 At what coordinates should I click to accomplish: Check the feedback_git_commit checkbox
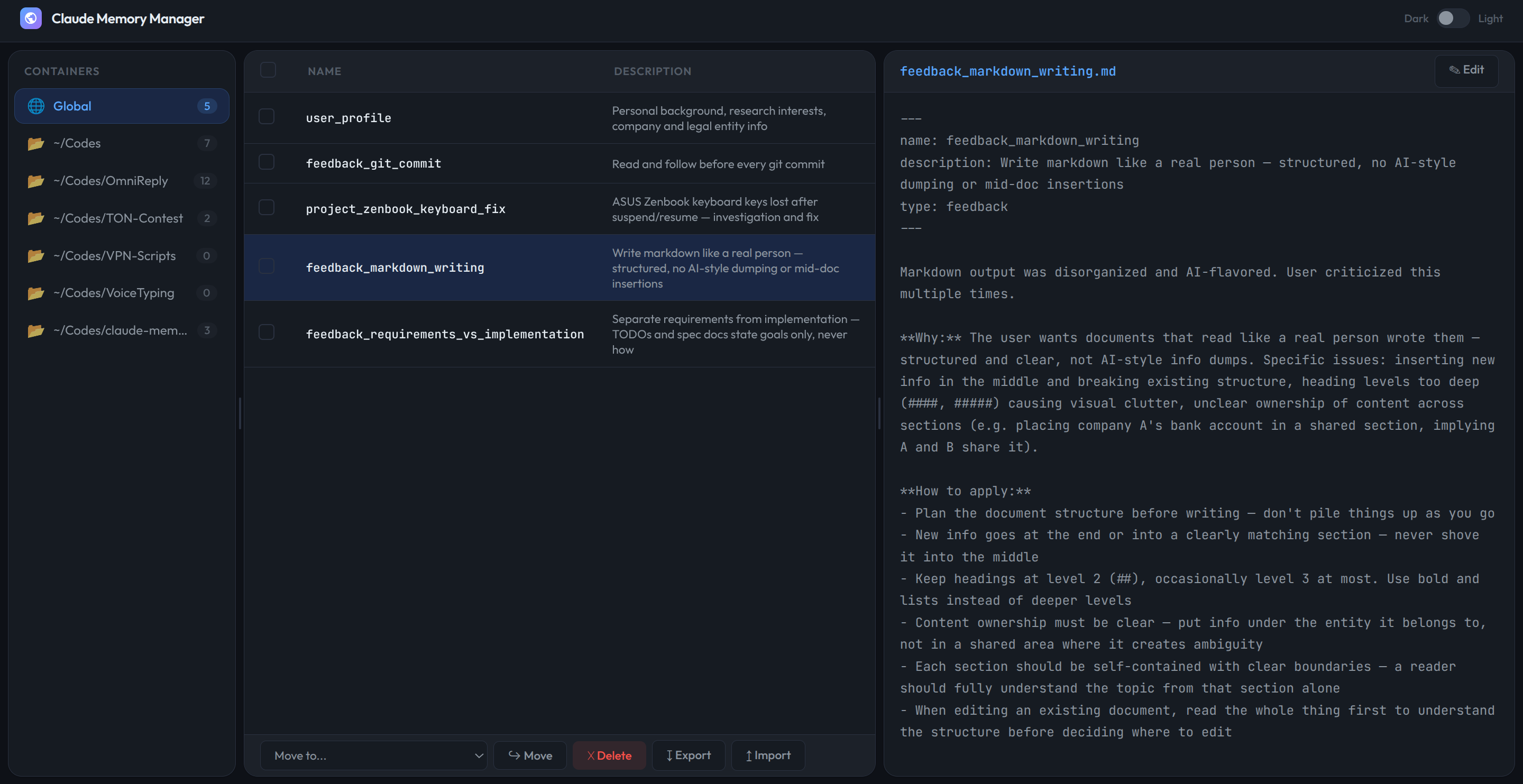267,162
